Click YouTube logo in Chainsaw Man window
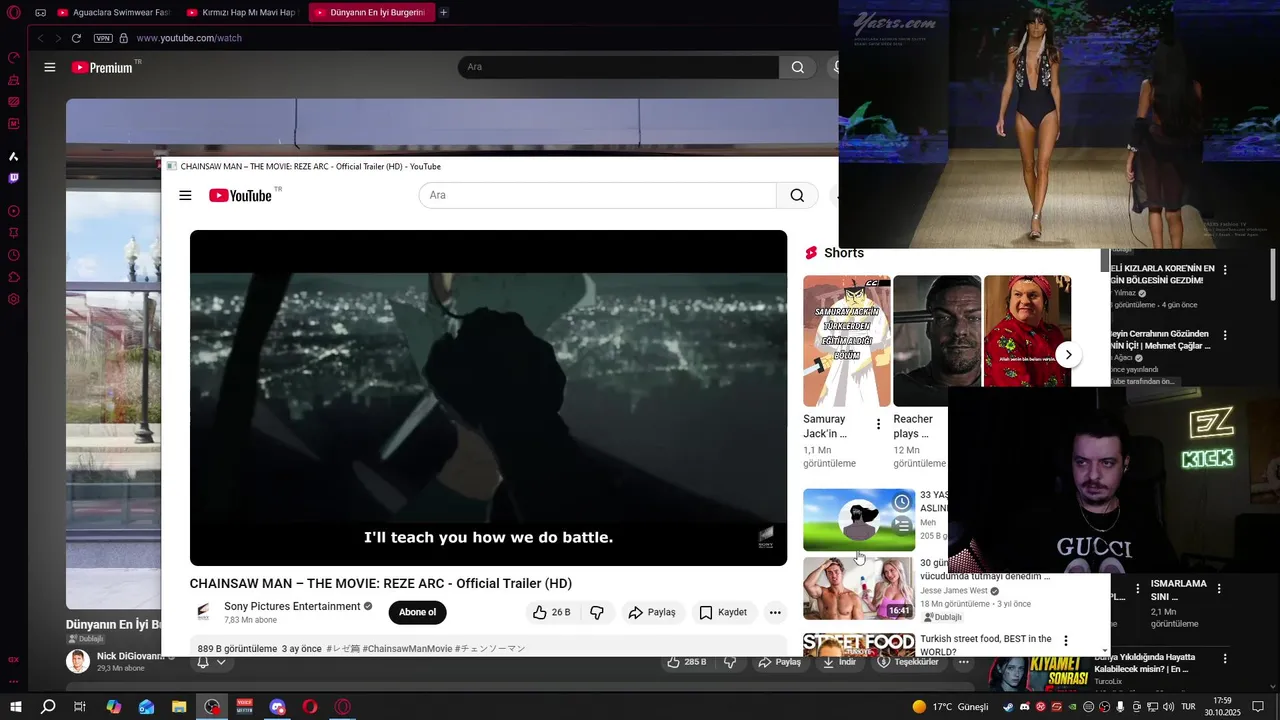The height and width of the screenshot is (720, 1280). [x=241, y=195]
